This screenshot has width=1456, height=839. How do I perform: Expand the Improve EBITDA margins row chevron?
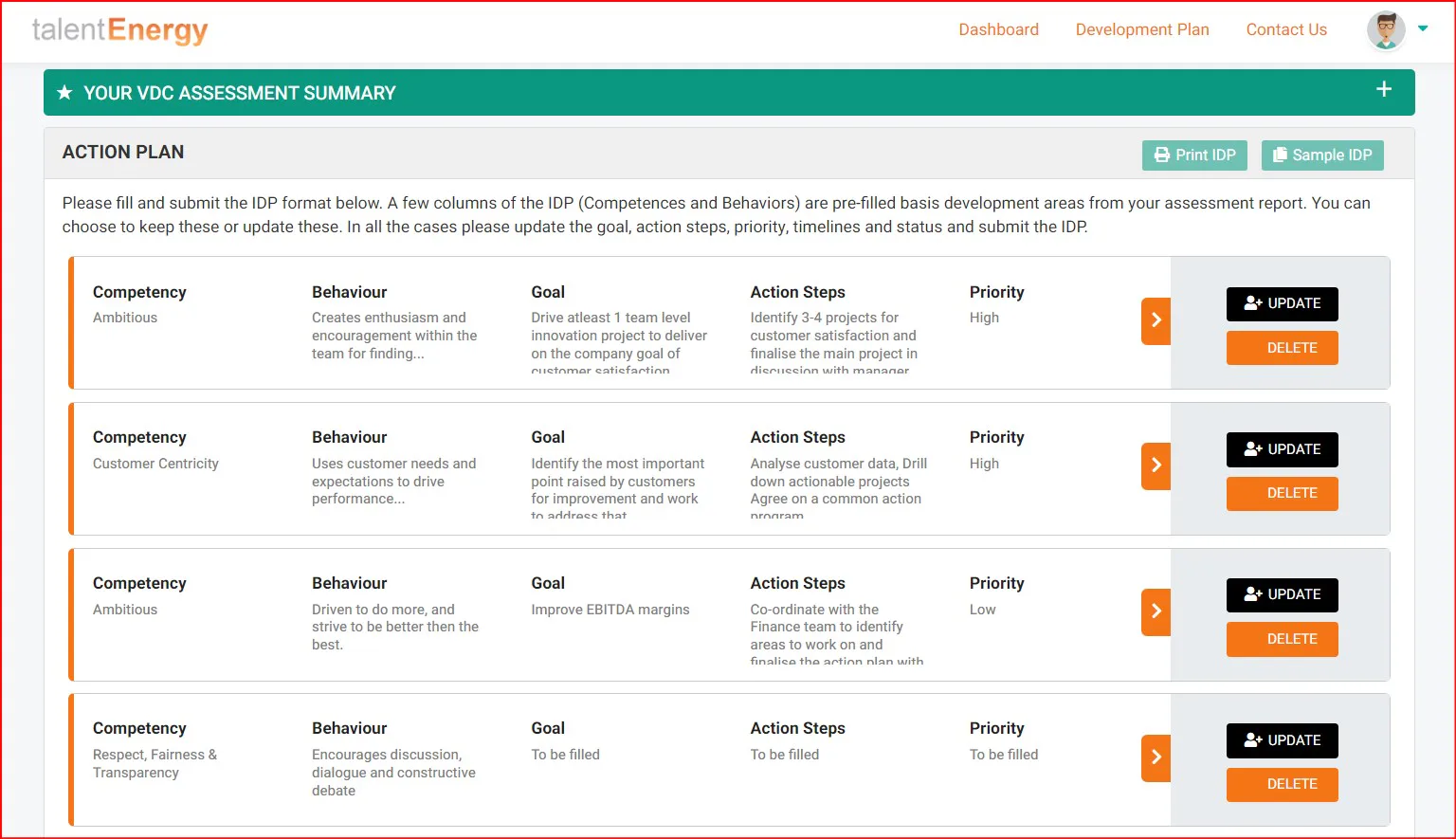coord(1155,611)
